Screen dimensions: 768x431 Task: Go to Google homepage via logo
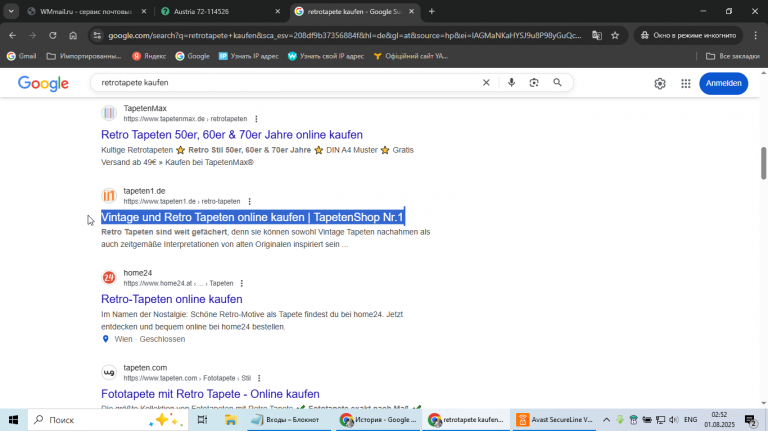(43, 83)
